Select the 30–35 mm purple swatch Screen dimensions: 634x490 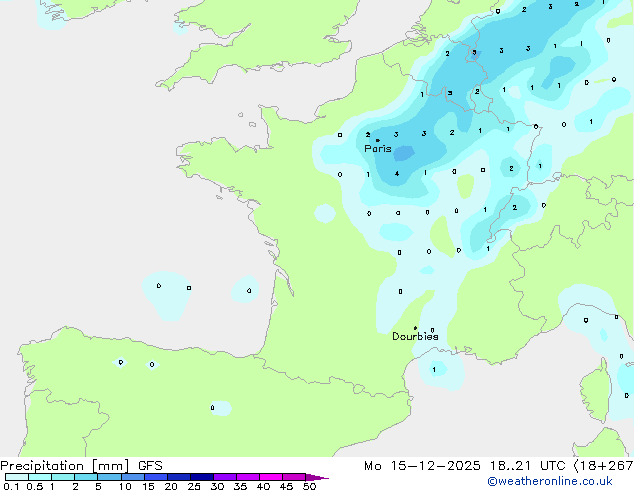(x=225, y=477)
